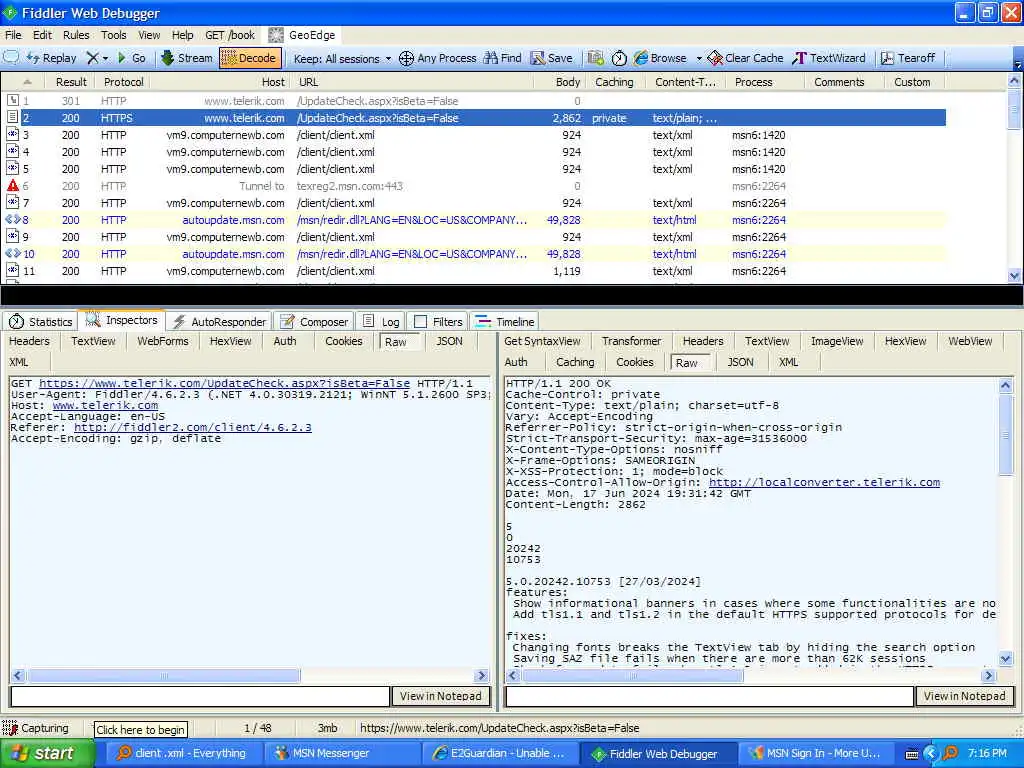Click request pane View in Notepad button
This screenshot has height=768, width=1024.
point(441,696)
